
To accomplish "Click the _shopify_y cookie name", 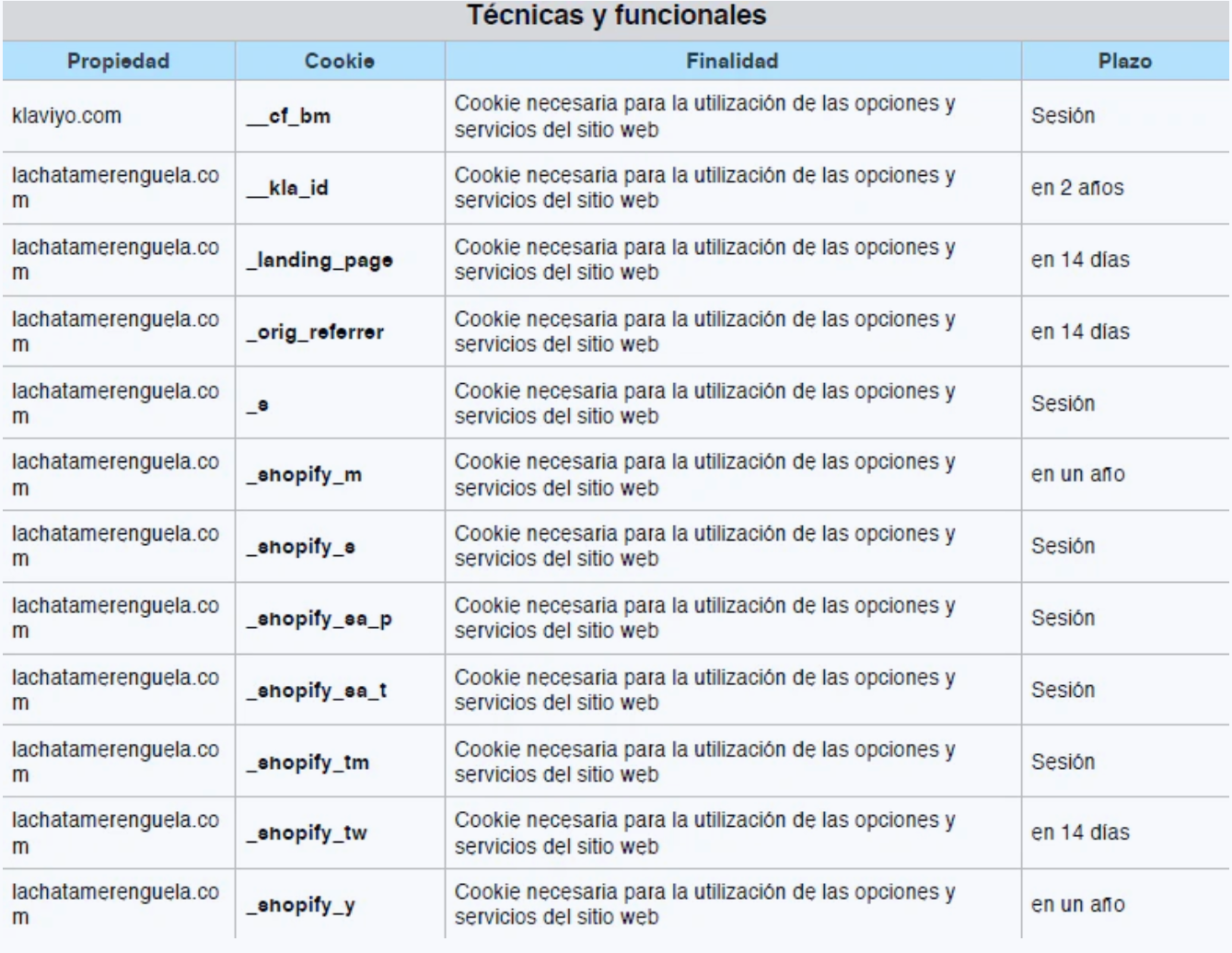I will (x=300, y=905).
